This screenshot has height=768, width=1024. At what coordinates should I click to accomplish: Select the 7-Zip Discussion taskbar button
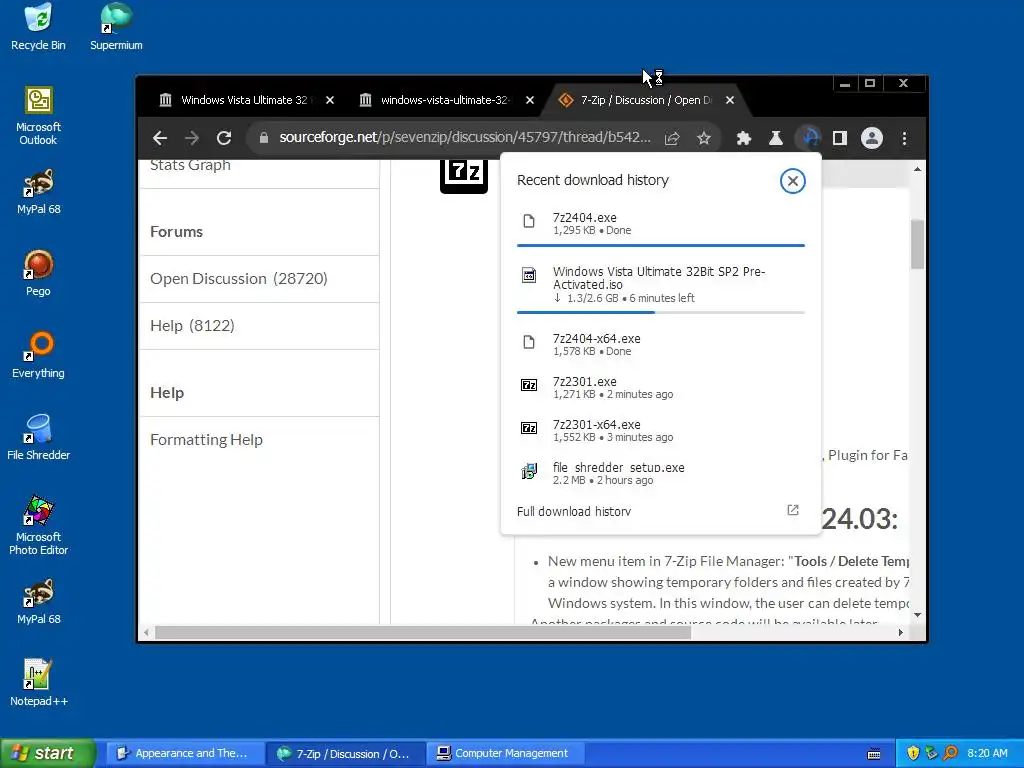click(344, 753)
